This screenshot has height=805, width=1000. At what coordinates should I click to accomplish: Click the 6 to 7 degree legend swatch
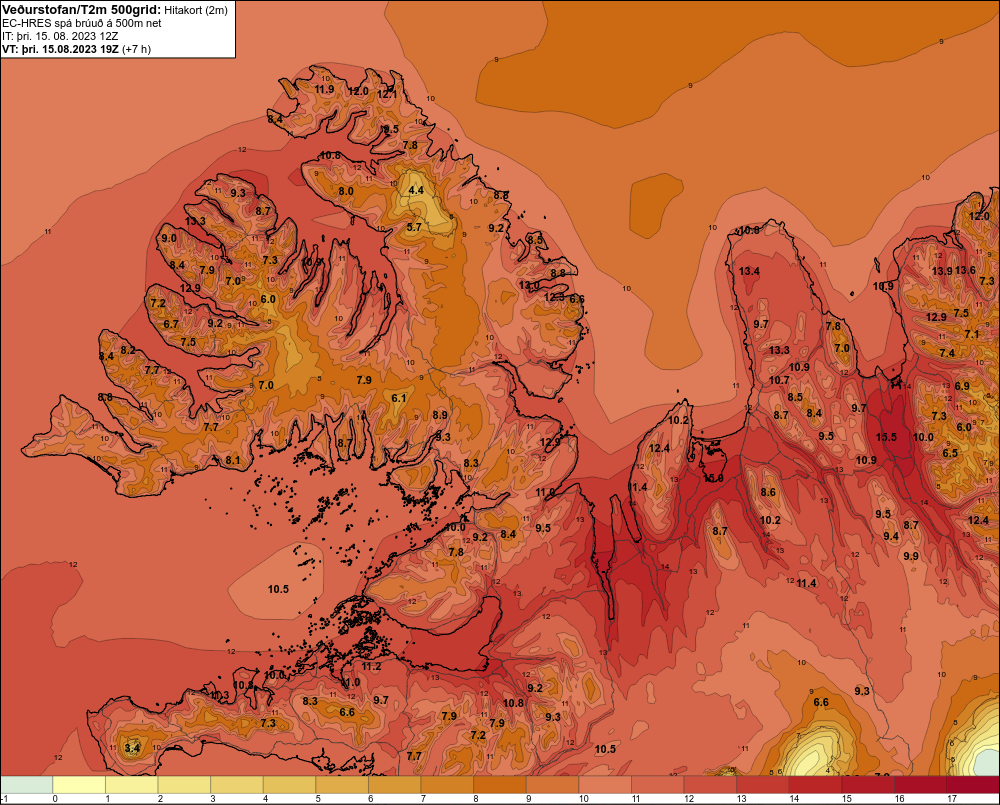395,784
